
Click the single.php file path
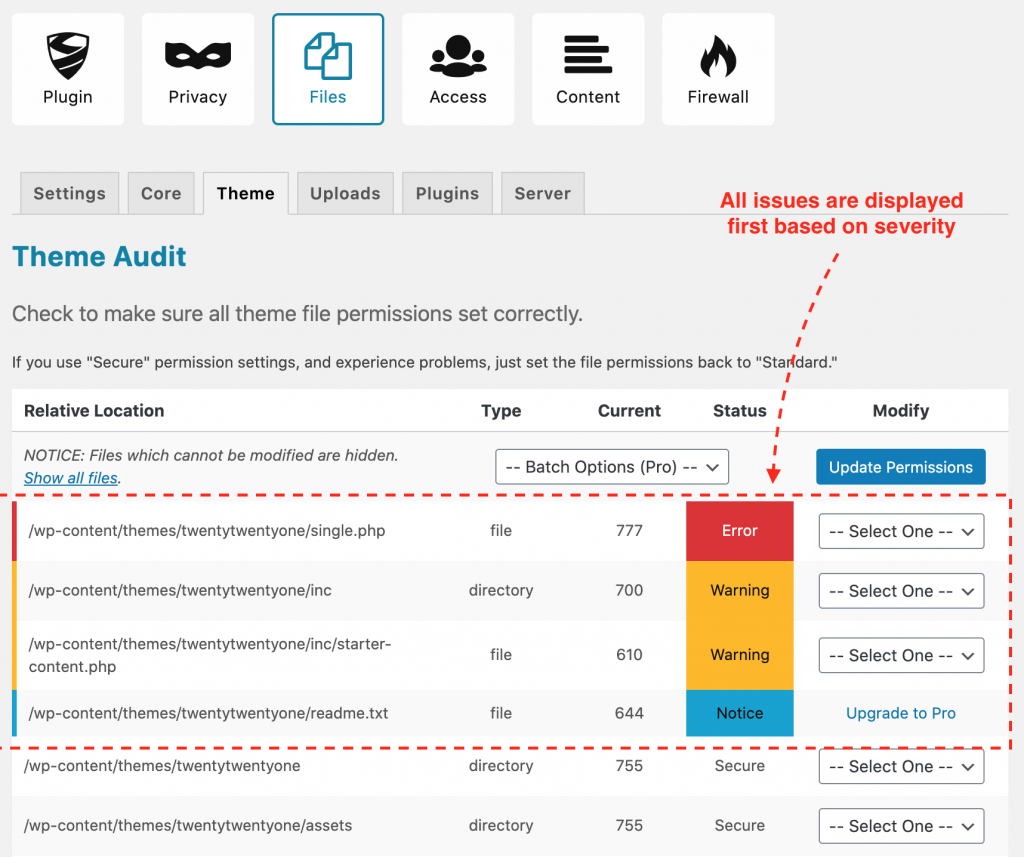tap(207, 530)
